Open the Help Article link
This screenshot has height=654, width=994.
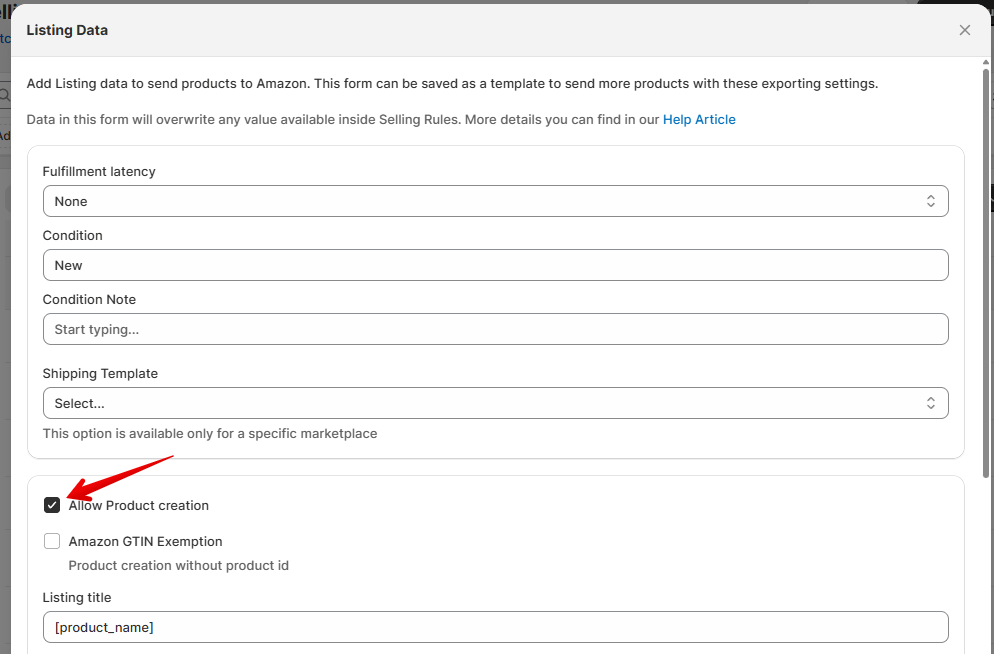click(x=699, y=119)
